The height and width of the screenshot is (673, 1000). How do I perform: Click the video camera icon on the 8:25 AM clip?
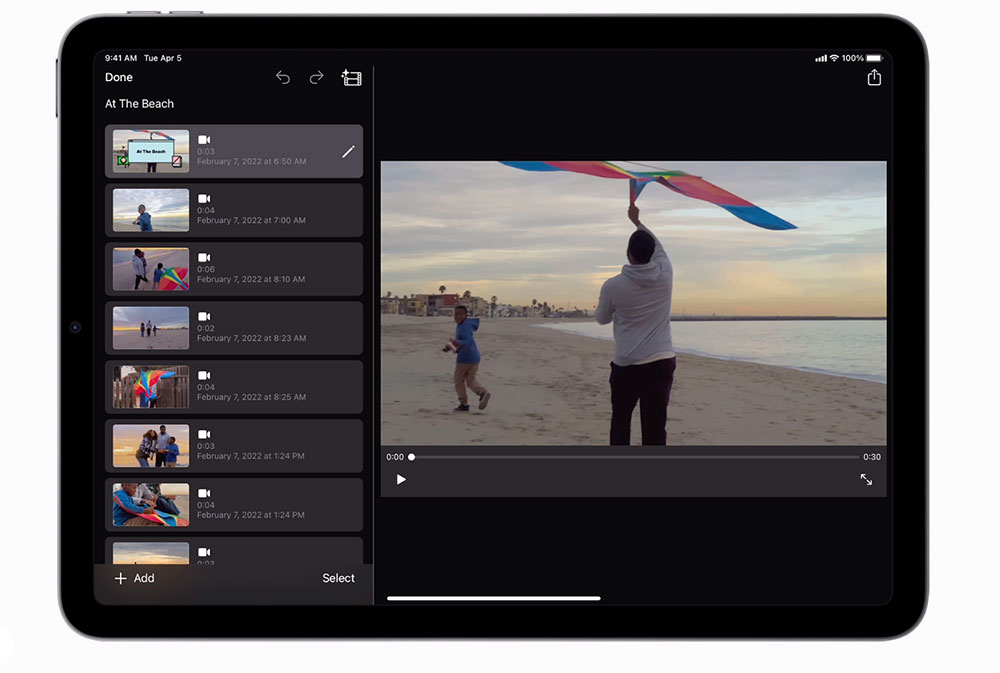click(204, 375)
